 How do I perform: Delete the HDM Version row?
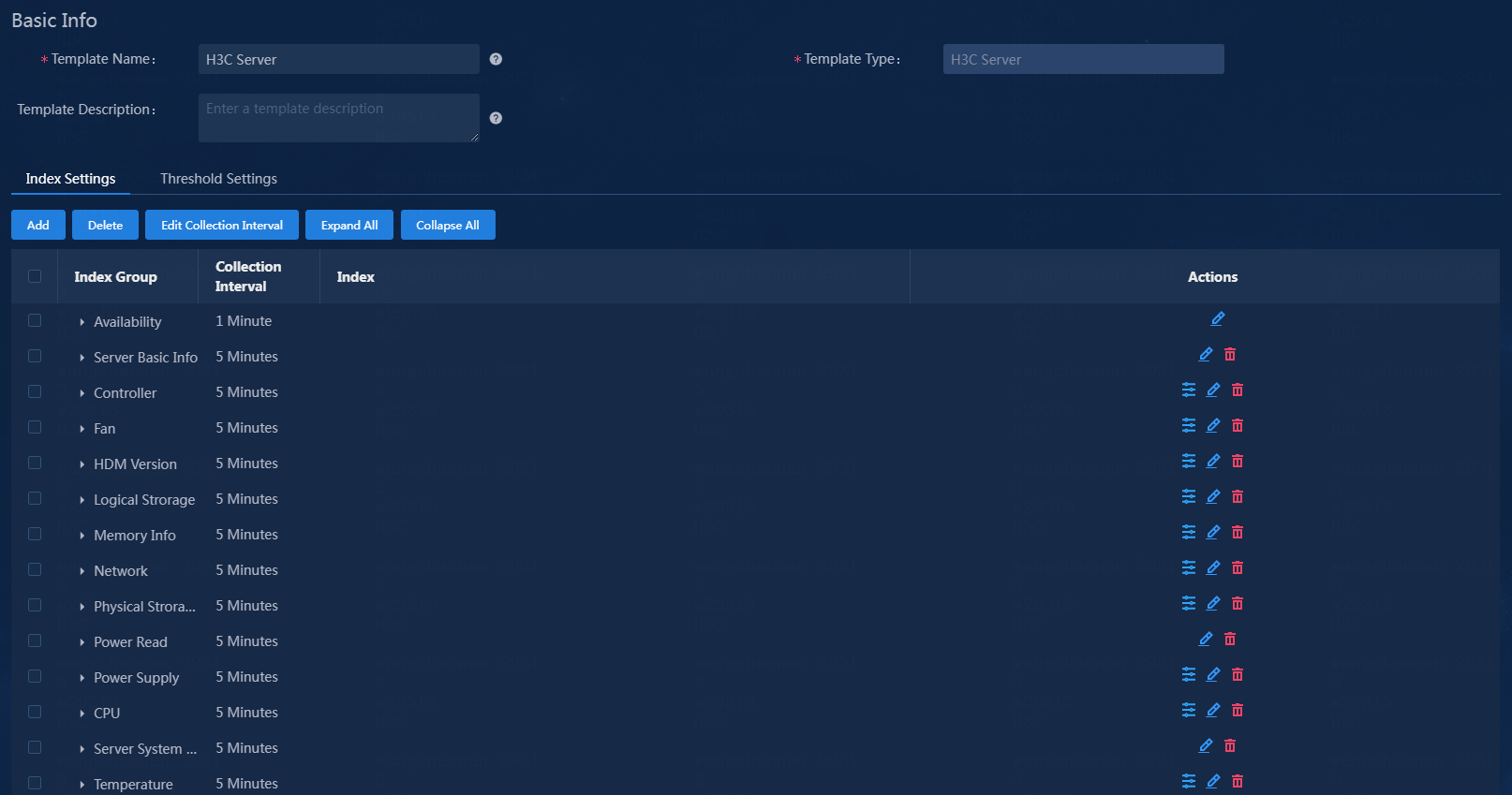coord(1238,462)
